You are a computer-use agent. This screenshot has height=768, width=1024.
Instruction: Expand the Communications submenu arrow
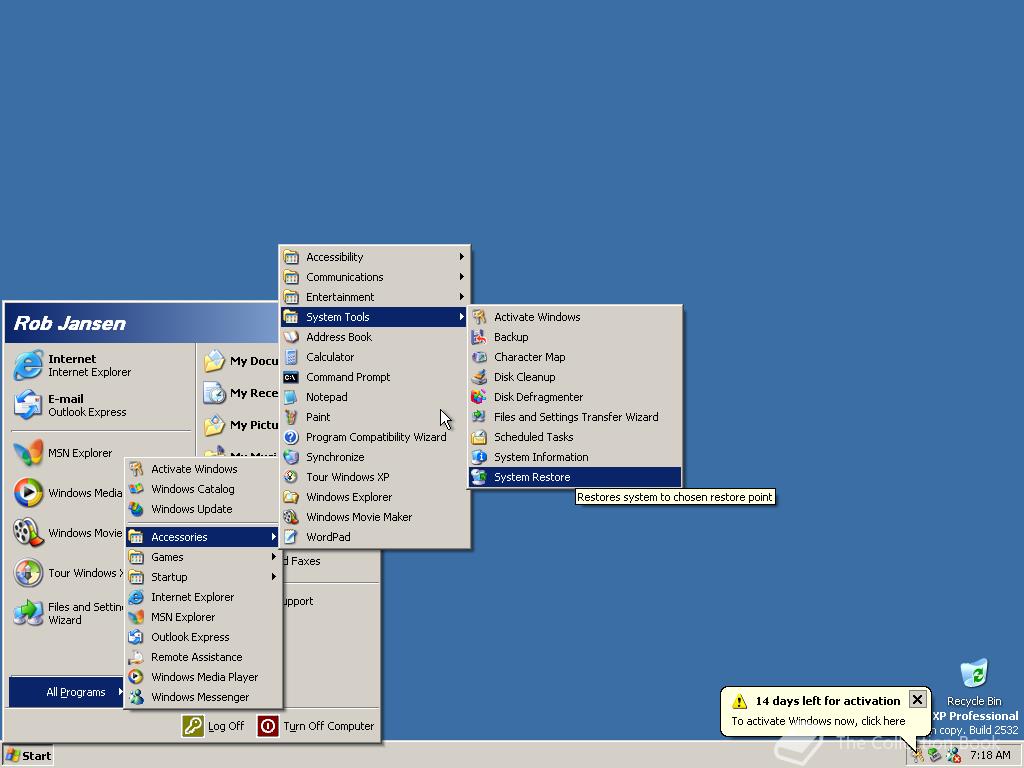point(461,277)
